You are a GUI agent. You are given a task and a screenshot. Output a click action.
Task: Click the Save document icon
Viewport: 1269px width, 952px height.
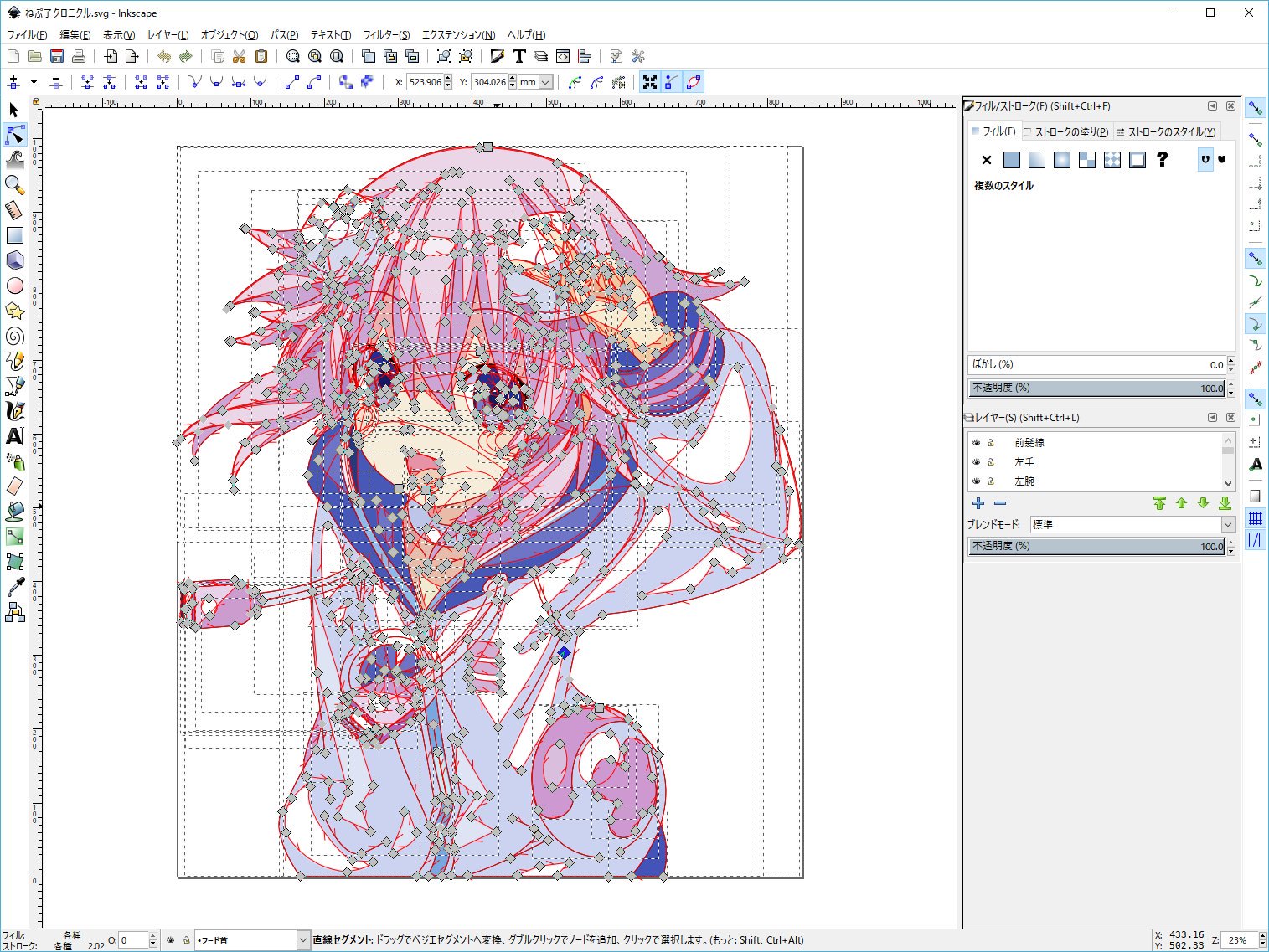click(57, 56)
